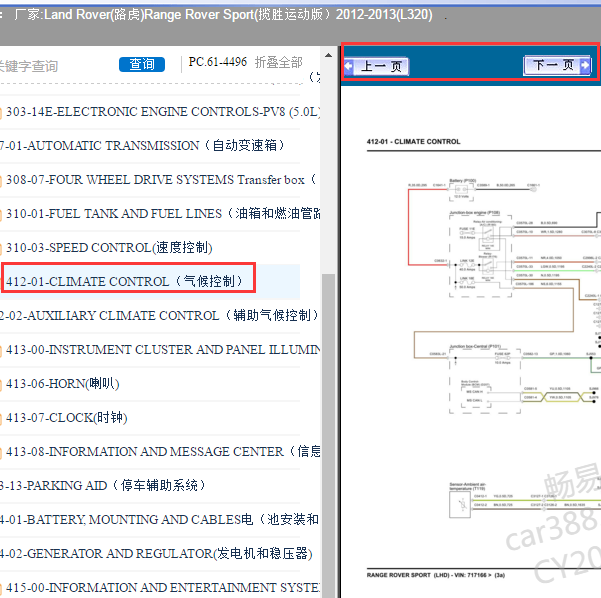Open Generator and Regulator (发电机和稳压器) entry

click(x=156, y=554)
